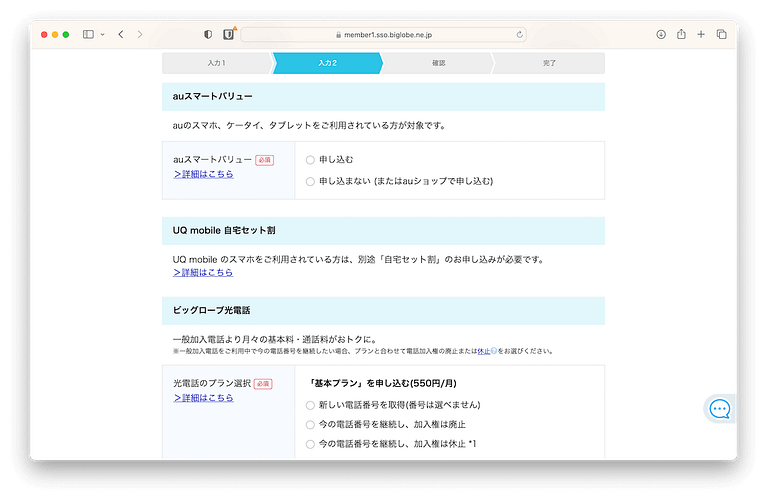Open the Share menu
The image size is (767, 500).
point(681,34)
